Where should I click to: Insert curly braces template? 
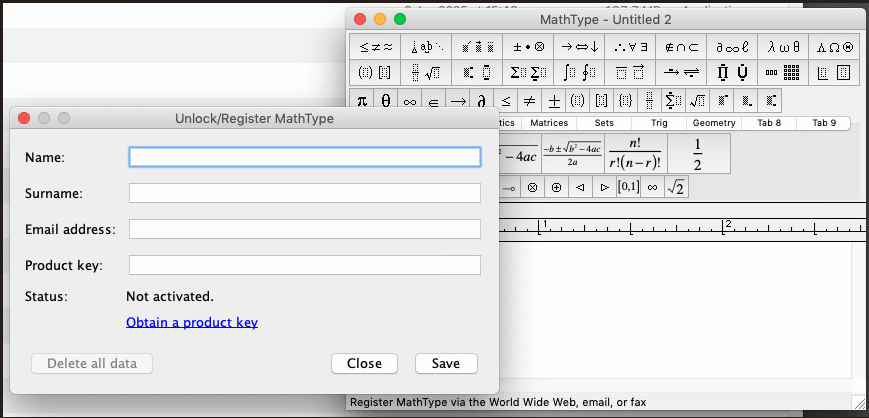tap(625, 101)
